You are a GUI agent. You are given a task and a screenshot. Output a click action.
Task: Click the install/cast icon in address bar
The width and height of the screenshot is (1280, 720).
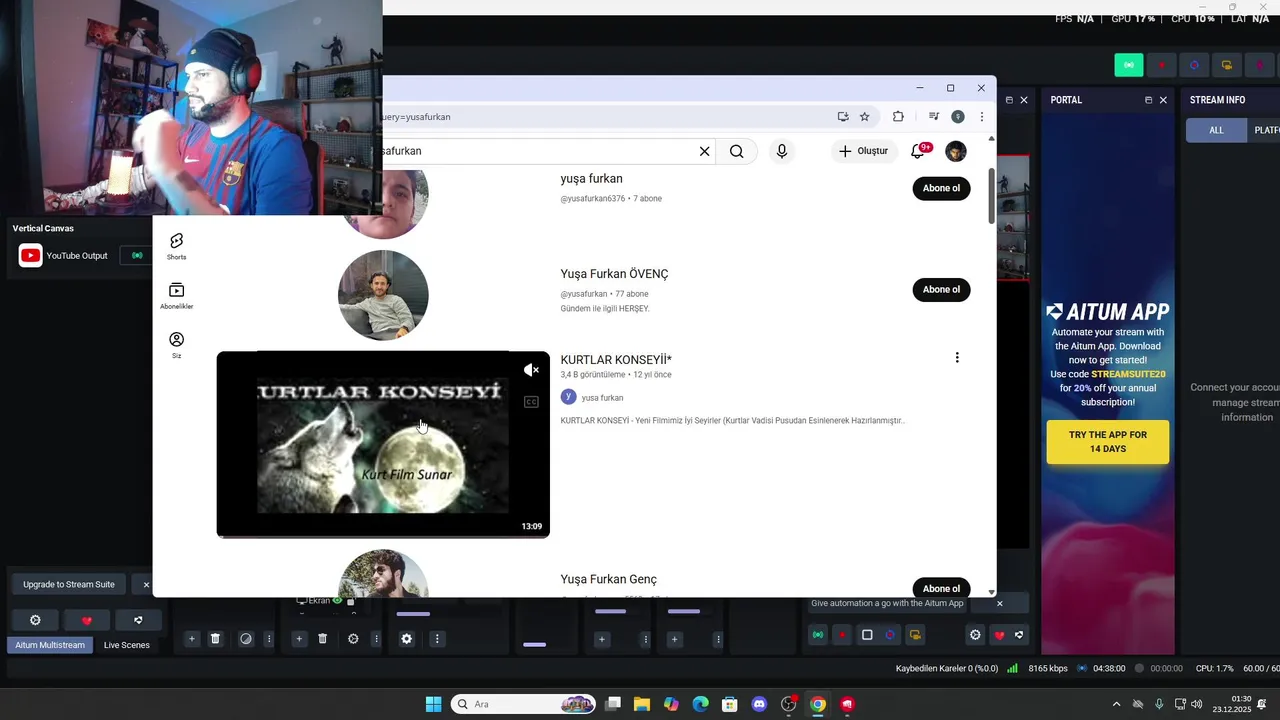843,117
